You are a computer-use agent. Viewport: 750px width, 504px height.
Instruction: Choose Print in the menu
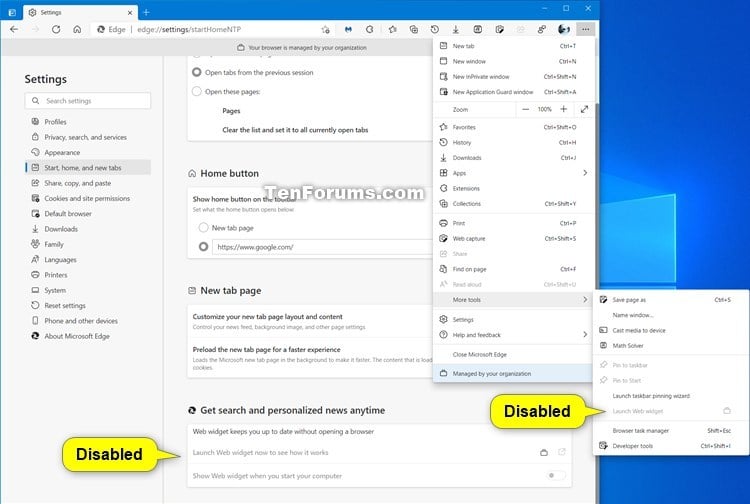(513, 223)
